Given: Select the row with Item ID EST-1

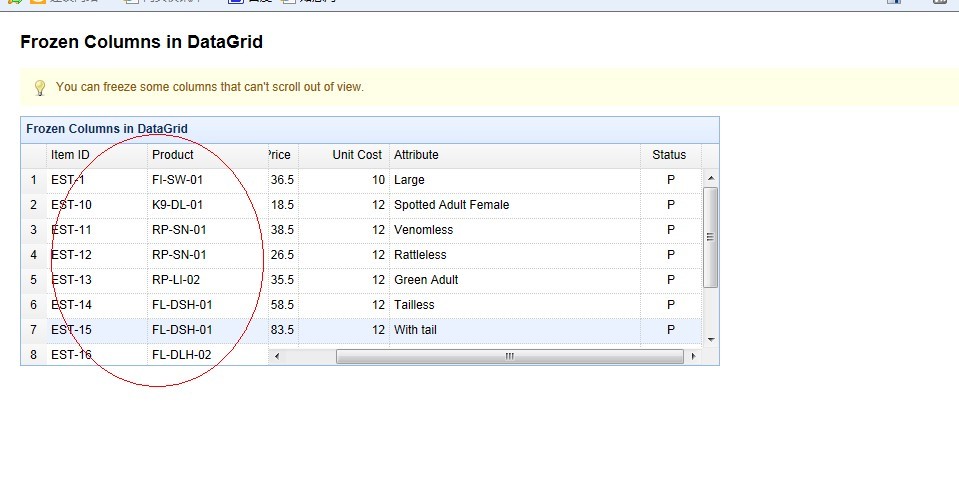Looking at the screenshot, I should [68, 180].
